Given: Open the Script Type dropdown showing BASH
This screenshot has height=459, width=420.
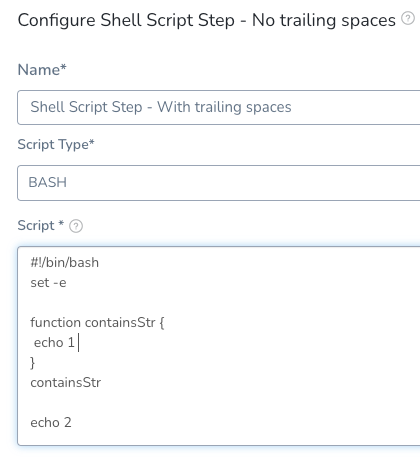Looking at the screenshot, I should tap(219, 183).
